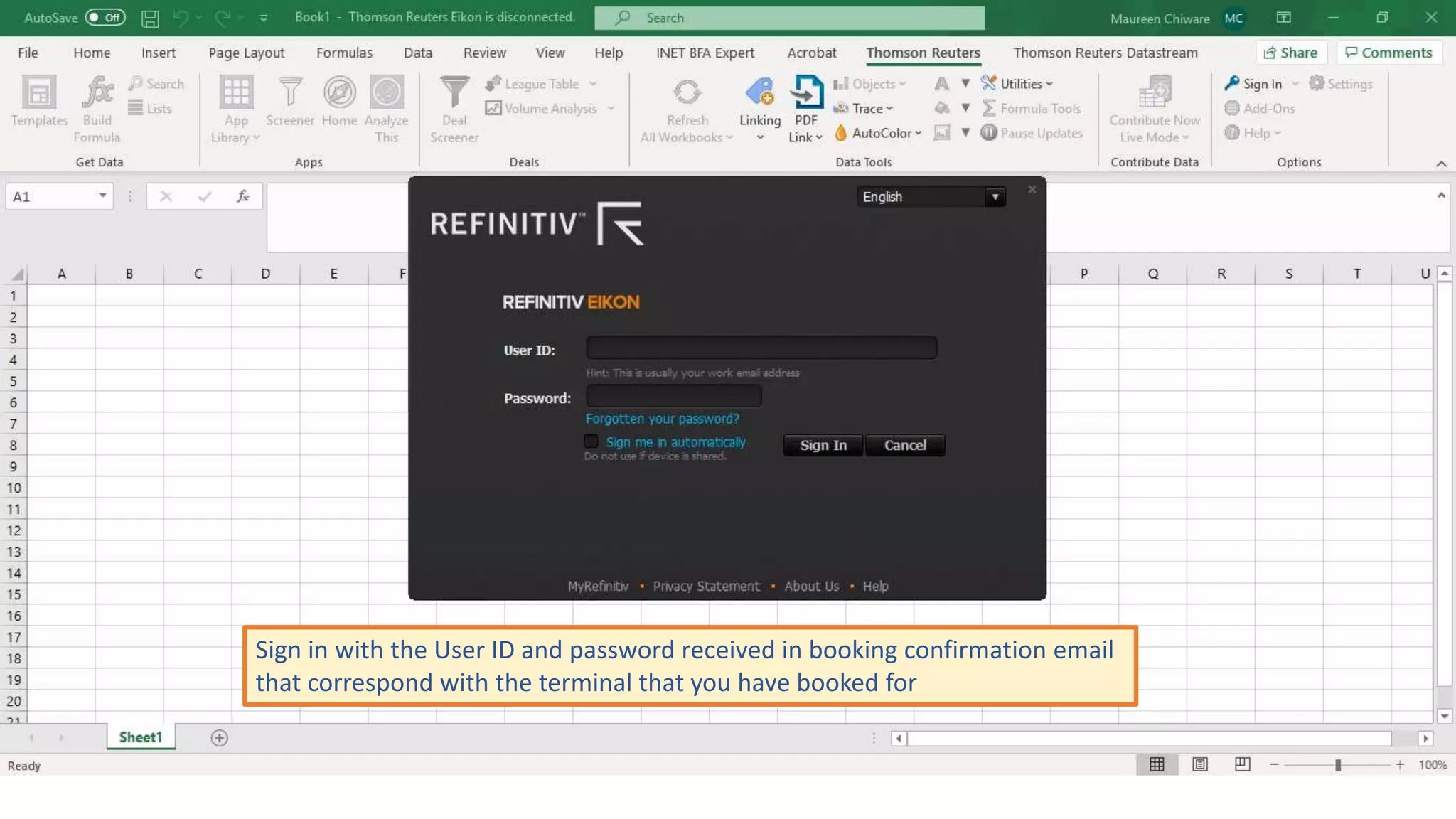Viewport: 1456px width, 819px height.
Task: Zoom in with the plus button
Action: click(1399, 765)
